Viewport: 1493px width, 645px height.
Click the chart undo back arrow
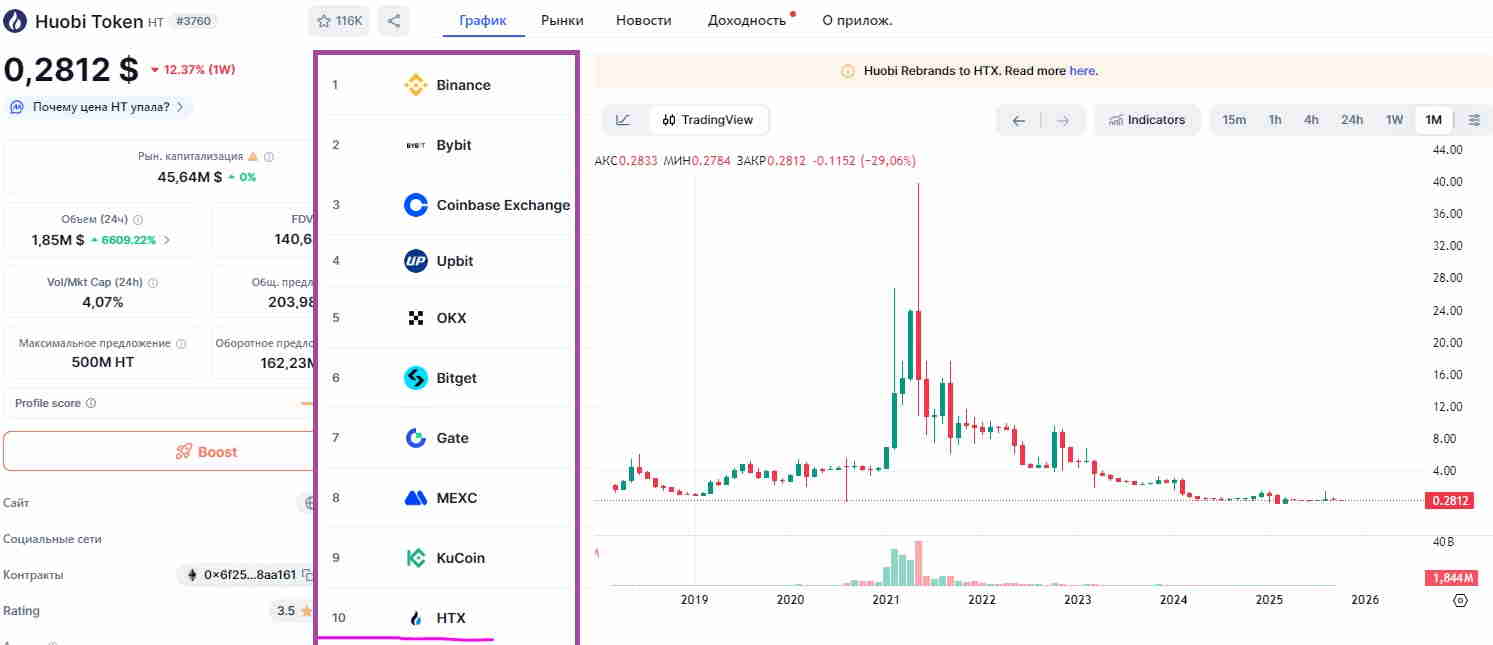click(x=1019, y=121)
